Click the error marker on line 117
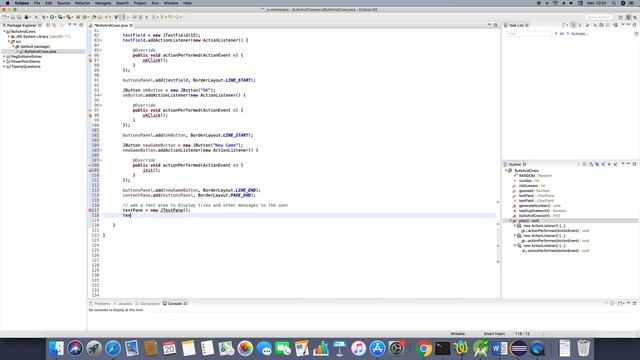The height and width of the screenshot is (360, 640). 90,210
